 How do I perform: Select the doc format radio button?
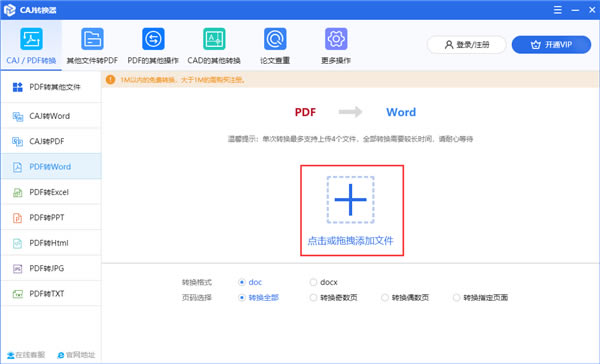tap(241, 282)
